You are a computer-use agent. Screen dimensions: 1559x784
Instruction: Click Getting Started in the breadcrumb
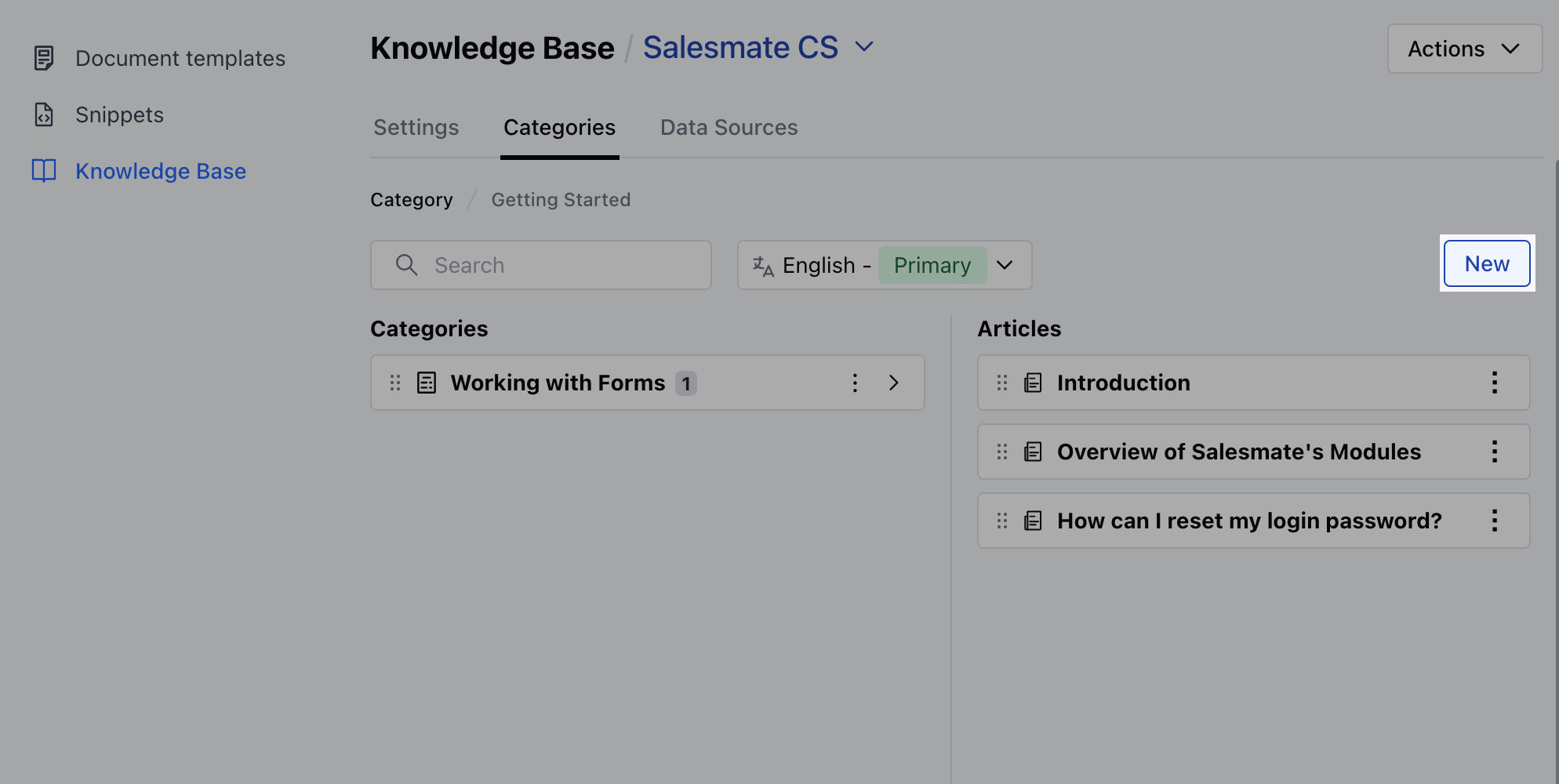tap(561, 200)
